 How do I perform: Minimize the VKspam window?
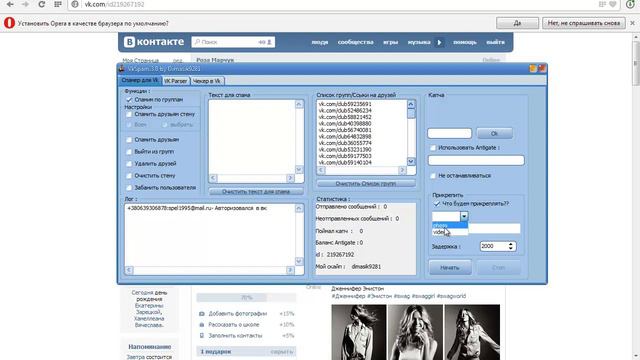point(533,68)
